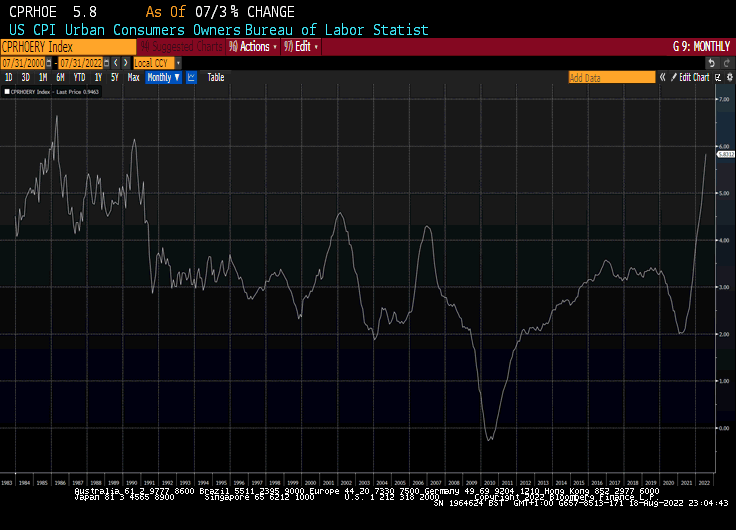Viewport: 736px width, 530px height.
Task: Click the CPRHOERY Index security field
Action: 67,46
